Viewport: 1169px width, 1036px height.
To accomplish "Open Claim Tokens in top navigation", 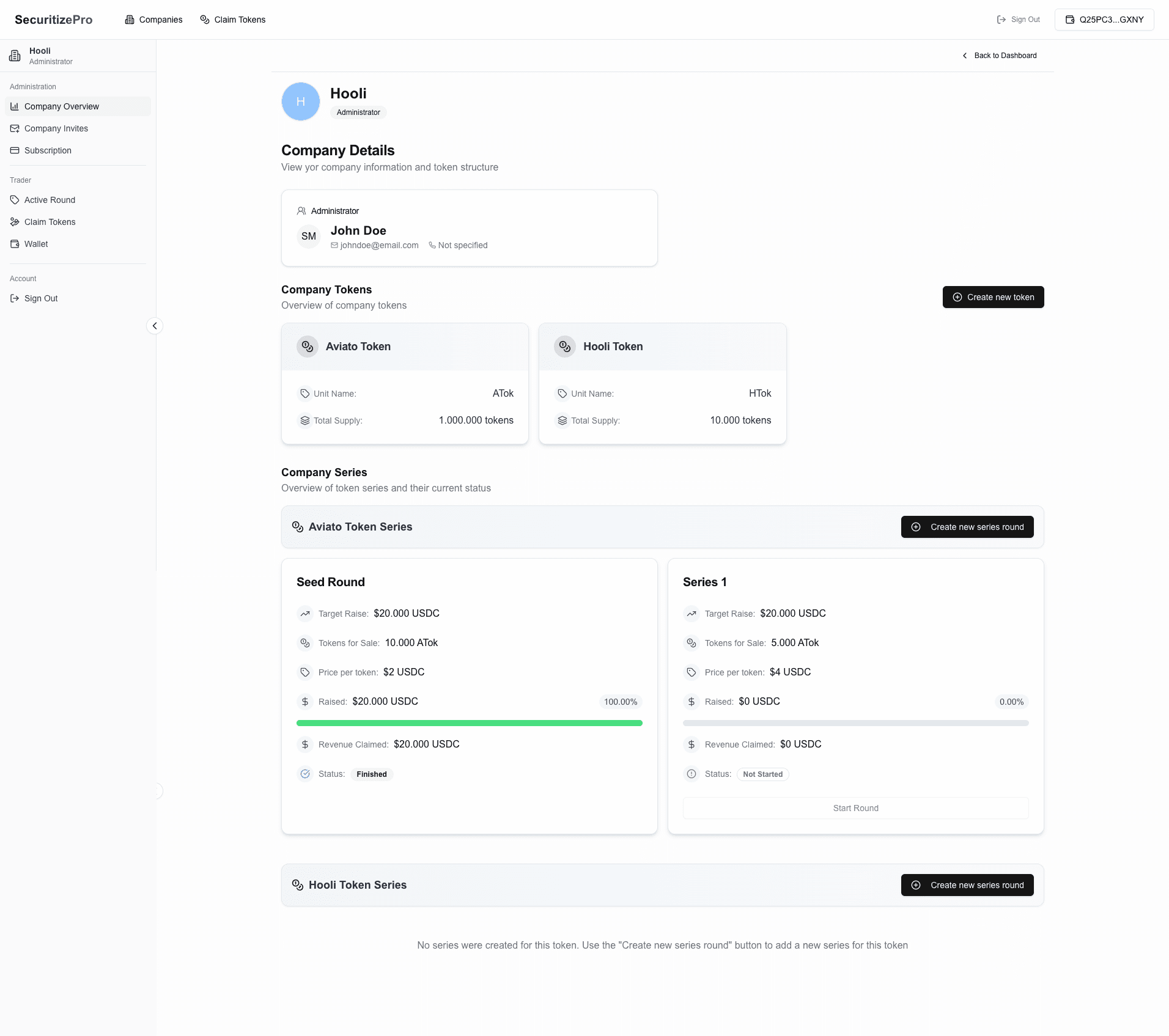I will click(233, 20).
